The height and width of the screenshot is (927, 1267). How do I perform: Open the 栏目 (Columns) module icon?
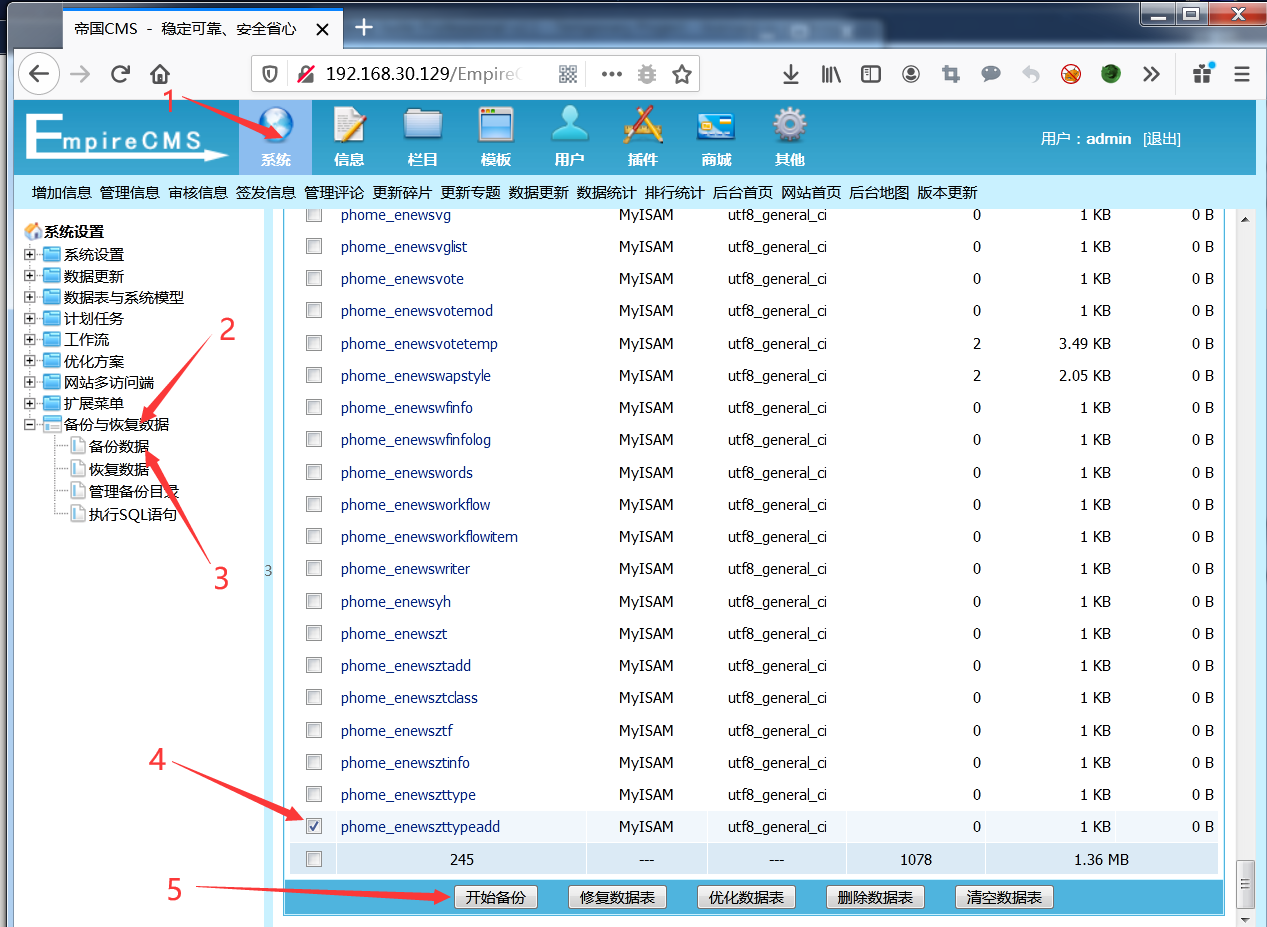tap(422, 135)
